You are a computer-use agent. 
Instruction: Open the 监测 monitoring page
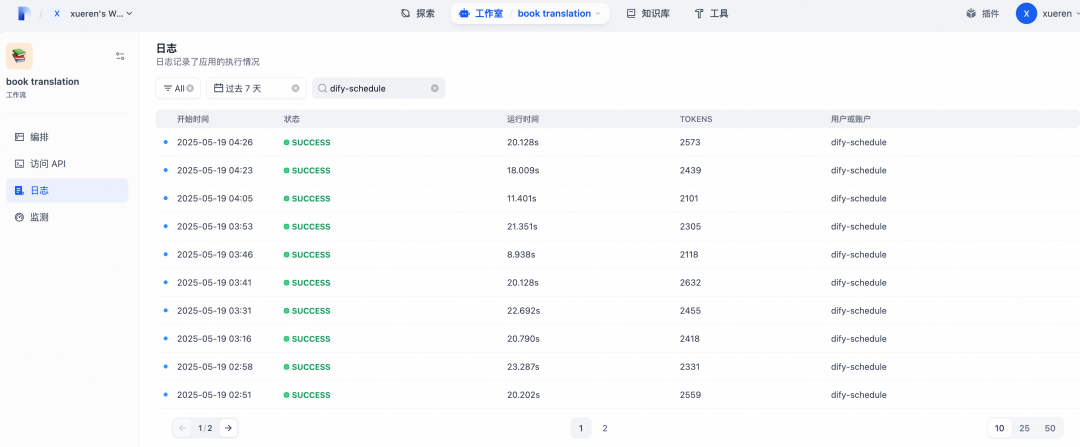67,218
